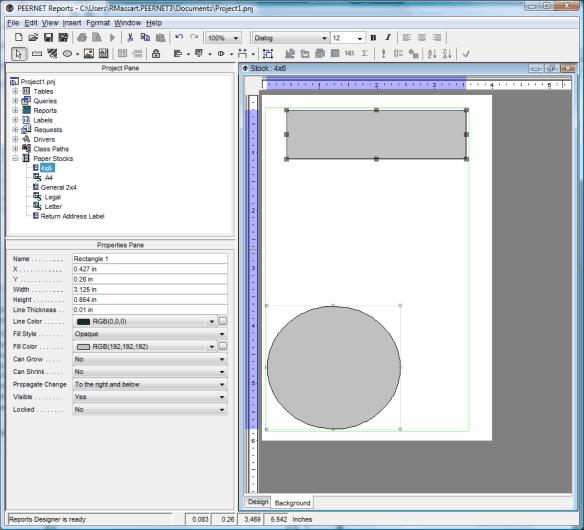Viewport: 584px width, 530px height.
Task: Click the Save All toolbar icon
Action: pyautogui.click(x=63, y=37)
